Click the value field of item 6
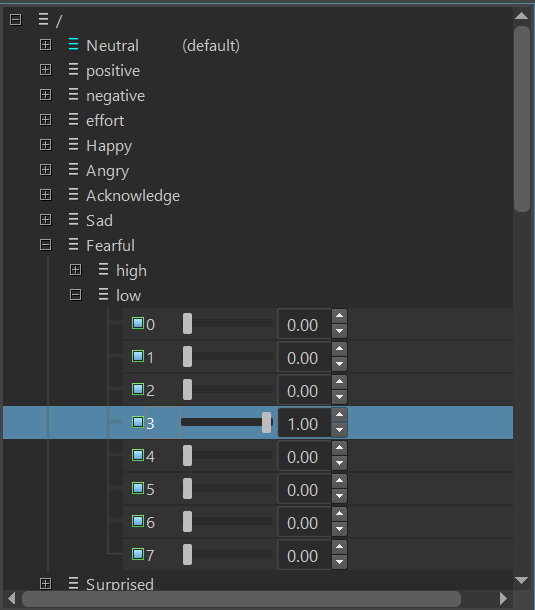Image resolution: width=535 pixels, height=610 pixels. click(x=304, y=522)
